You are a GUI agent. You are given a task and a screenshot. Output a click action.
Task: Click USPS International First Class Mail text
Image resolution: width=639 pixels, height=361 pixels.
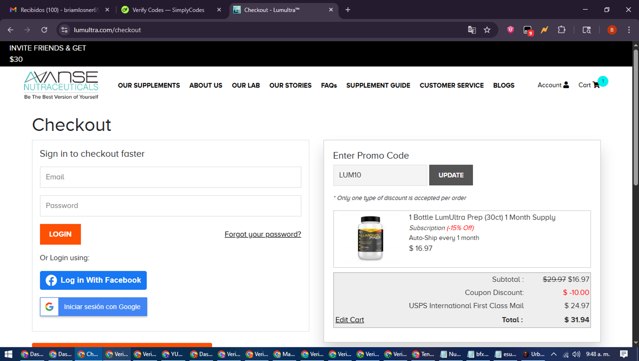(466, 306)
